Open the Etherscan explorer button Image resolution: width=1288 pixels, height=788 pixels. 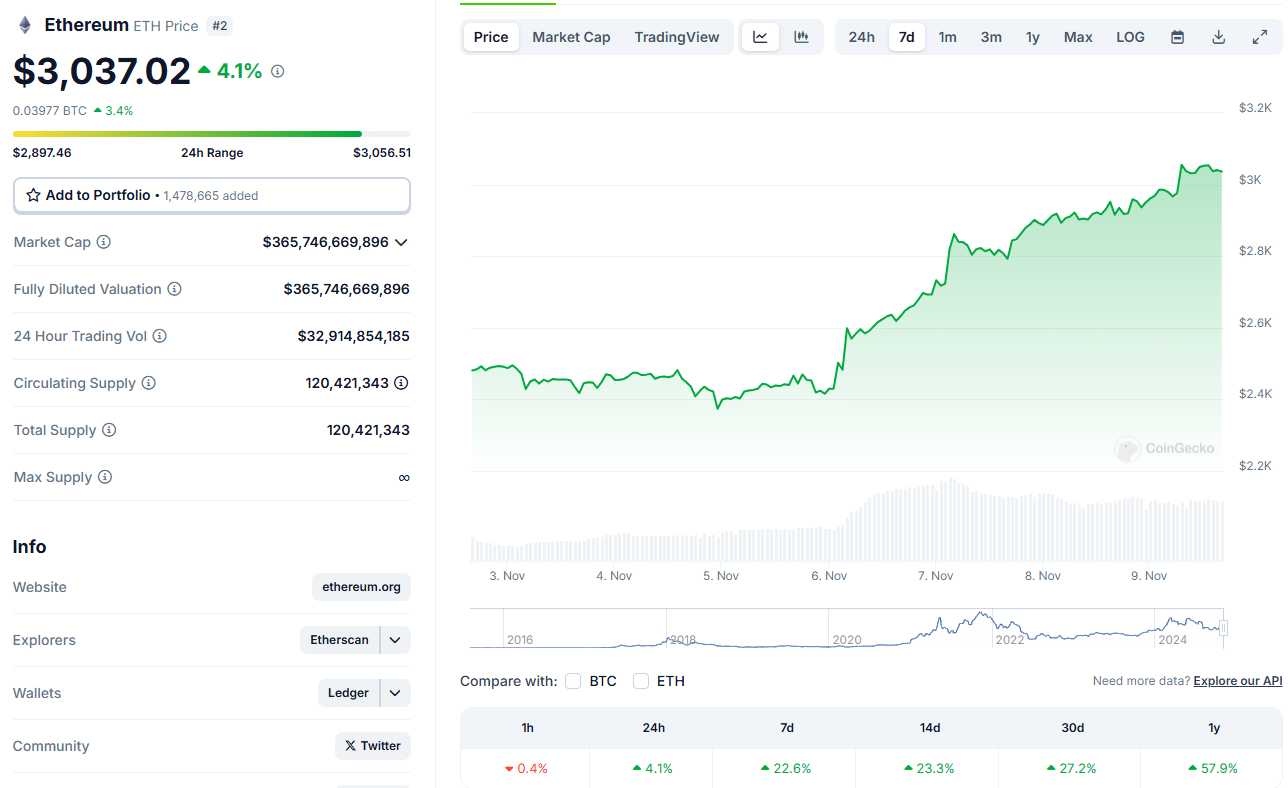pos(340,640)
